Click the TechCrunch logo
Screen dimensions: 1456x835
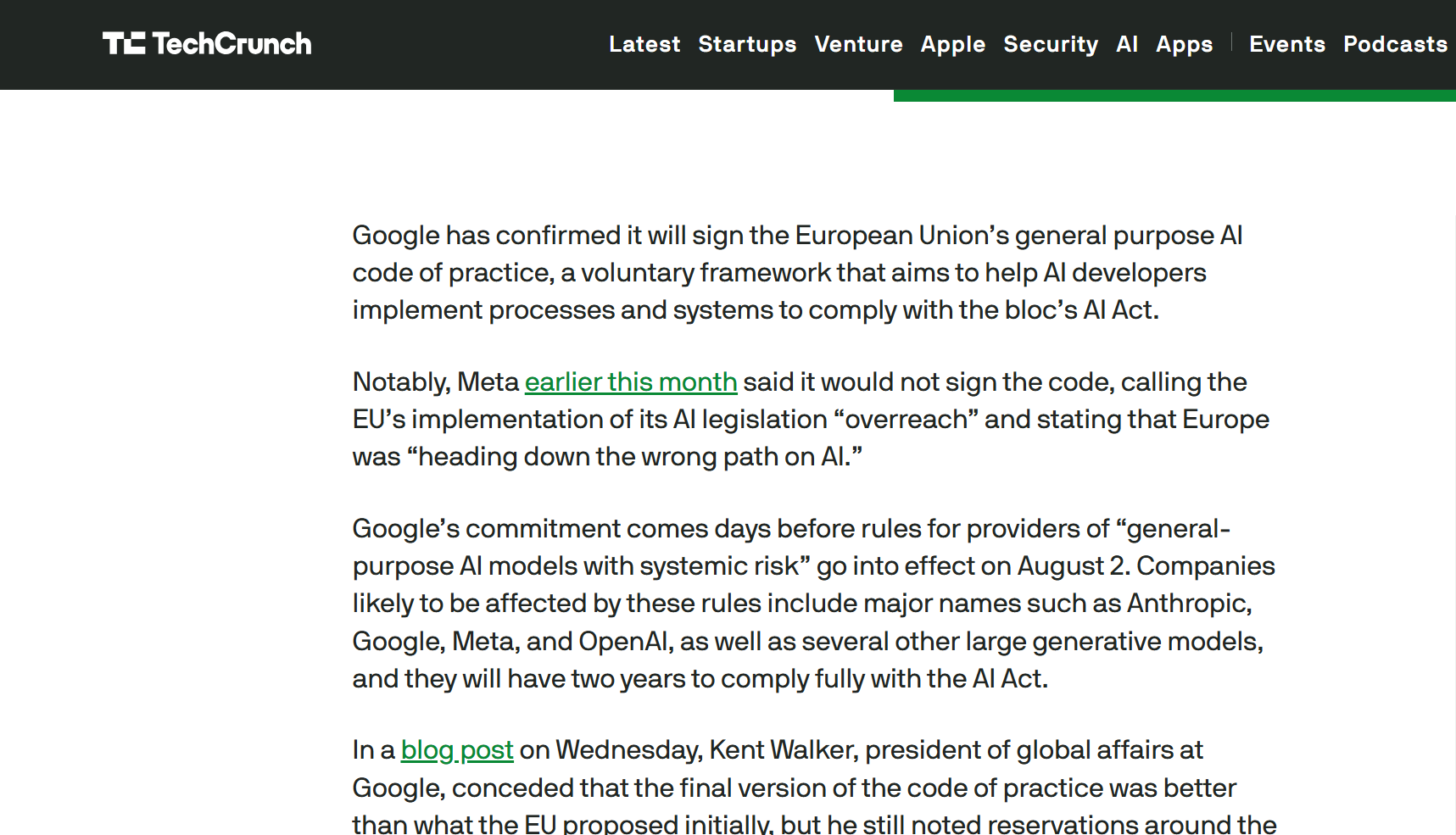tap(207, 44)
